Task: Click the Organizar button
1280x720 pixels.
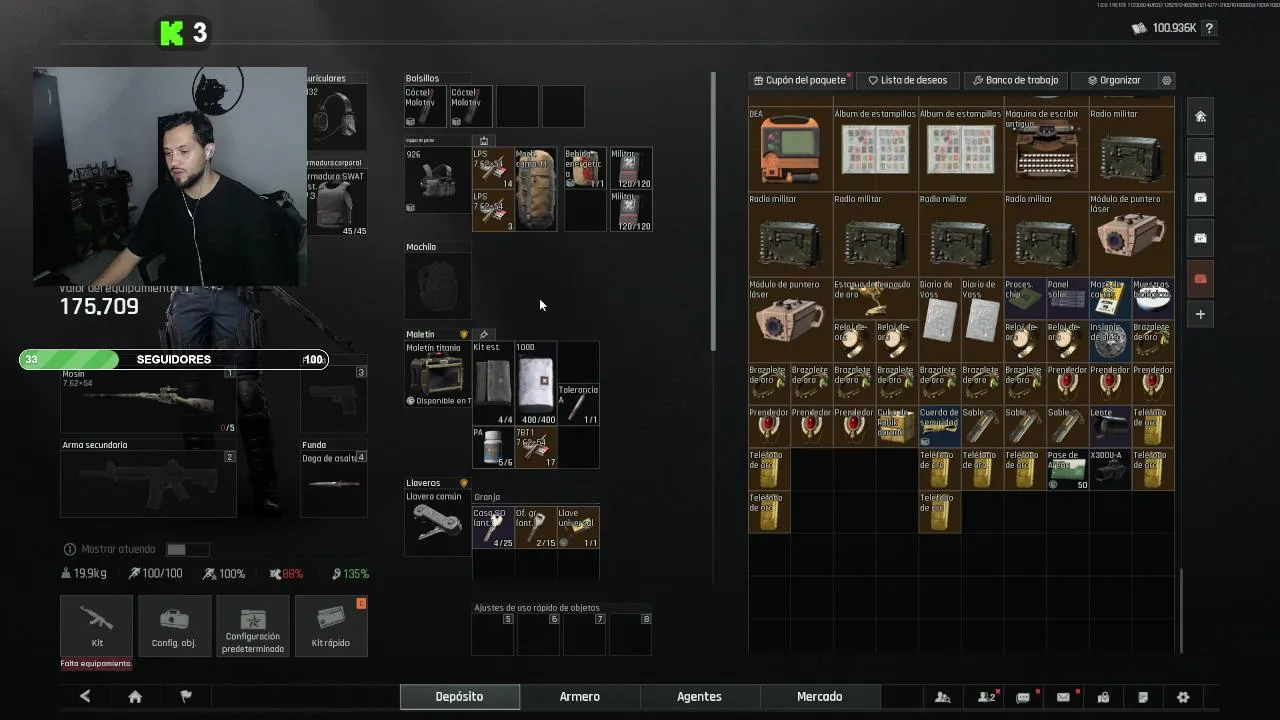Action: pos(1113,80)
